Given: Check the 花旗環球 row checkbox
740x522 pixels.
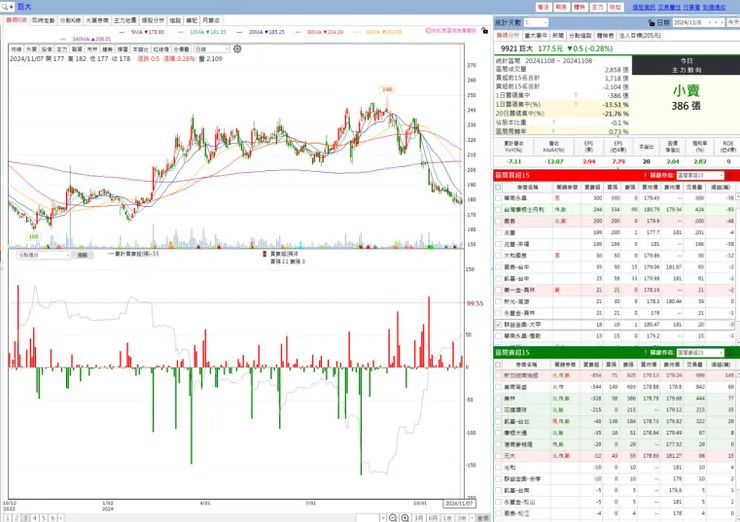Looking at the screenshot, I should coord(498,410).
